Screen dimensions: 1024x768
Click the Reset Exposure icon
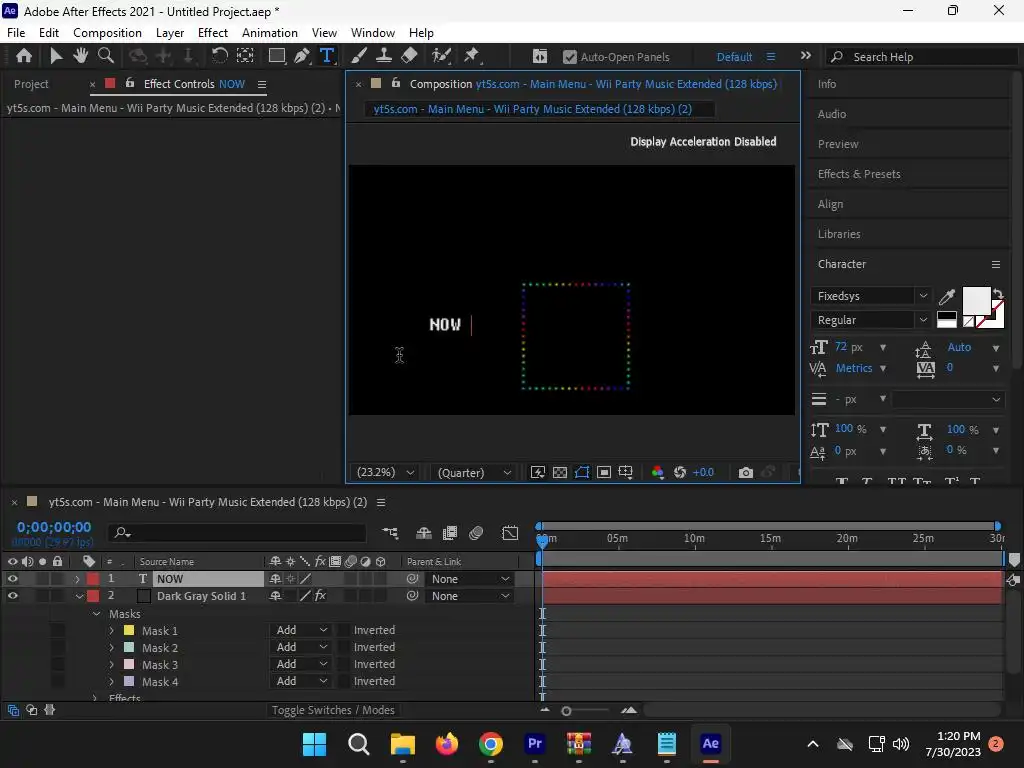pyautogui.click(x=680, y=472)
